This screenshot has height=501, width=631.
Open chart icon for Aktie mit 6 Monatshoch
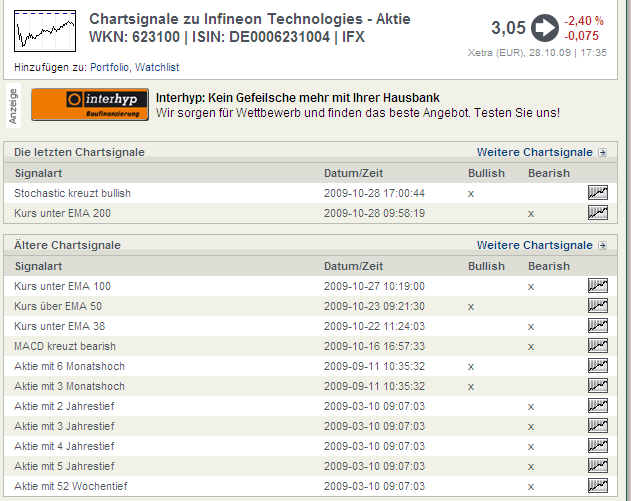[598, 366]
